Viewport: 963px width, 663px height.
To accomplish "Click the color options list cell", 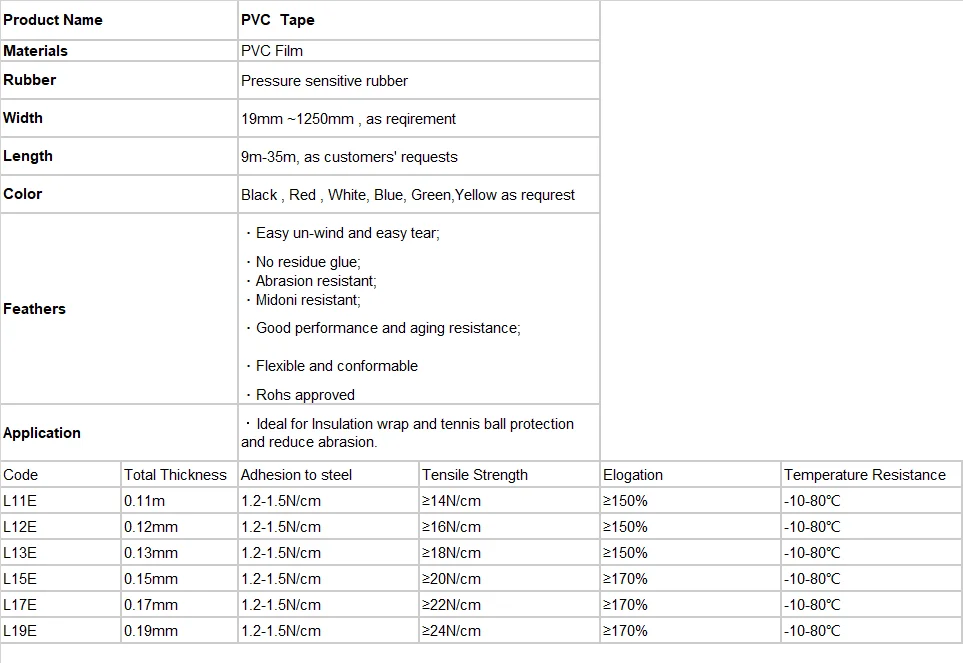I will point(408,195).
